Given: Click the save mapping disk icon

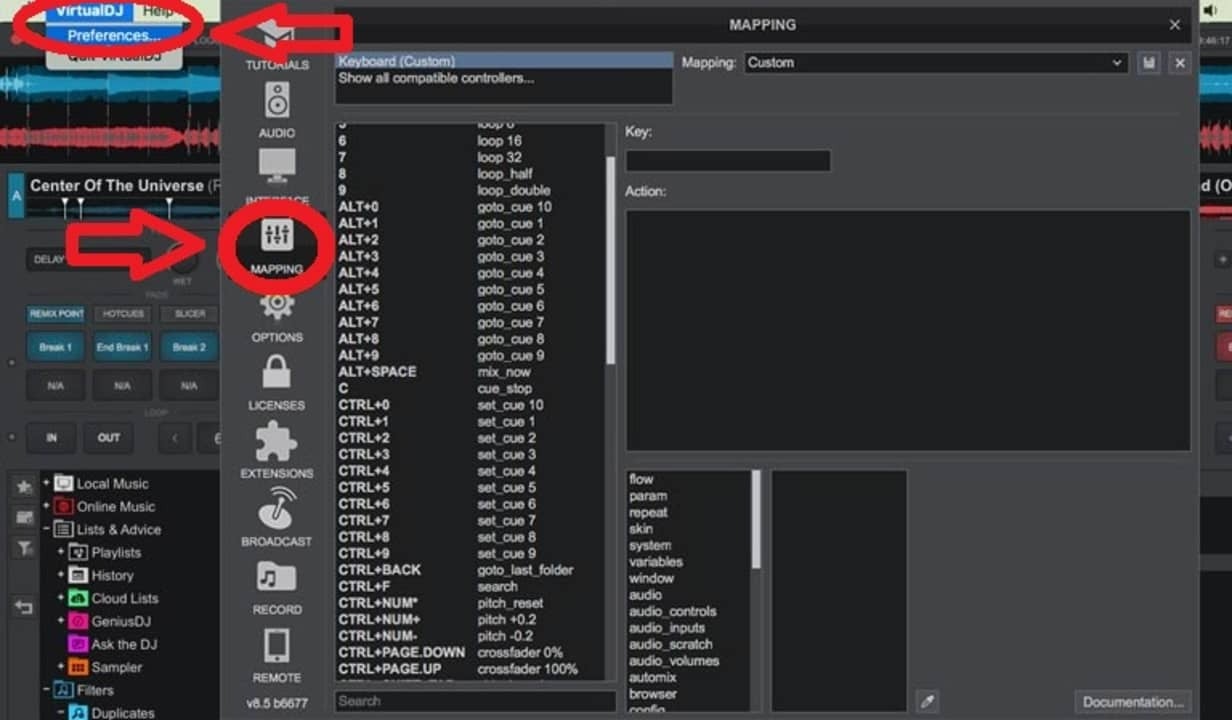Looking at the screenshot, I should [x=1148, y=63].
